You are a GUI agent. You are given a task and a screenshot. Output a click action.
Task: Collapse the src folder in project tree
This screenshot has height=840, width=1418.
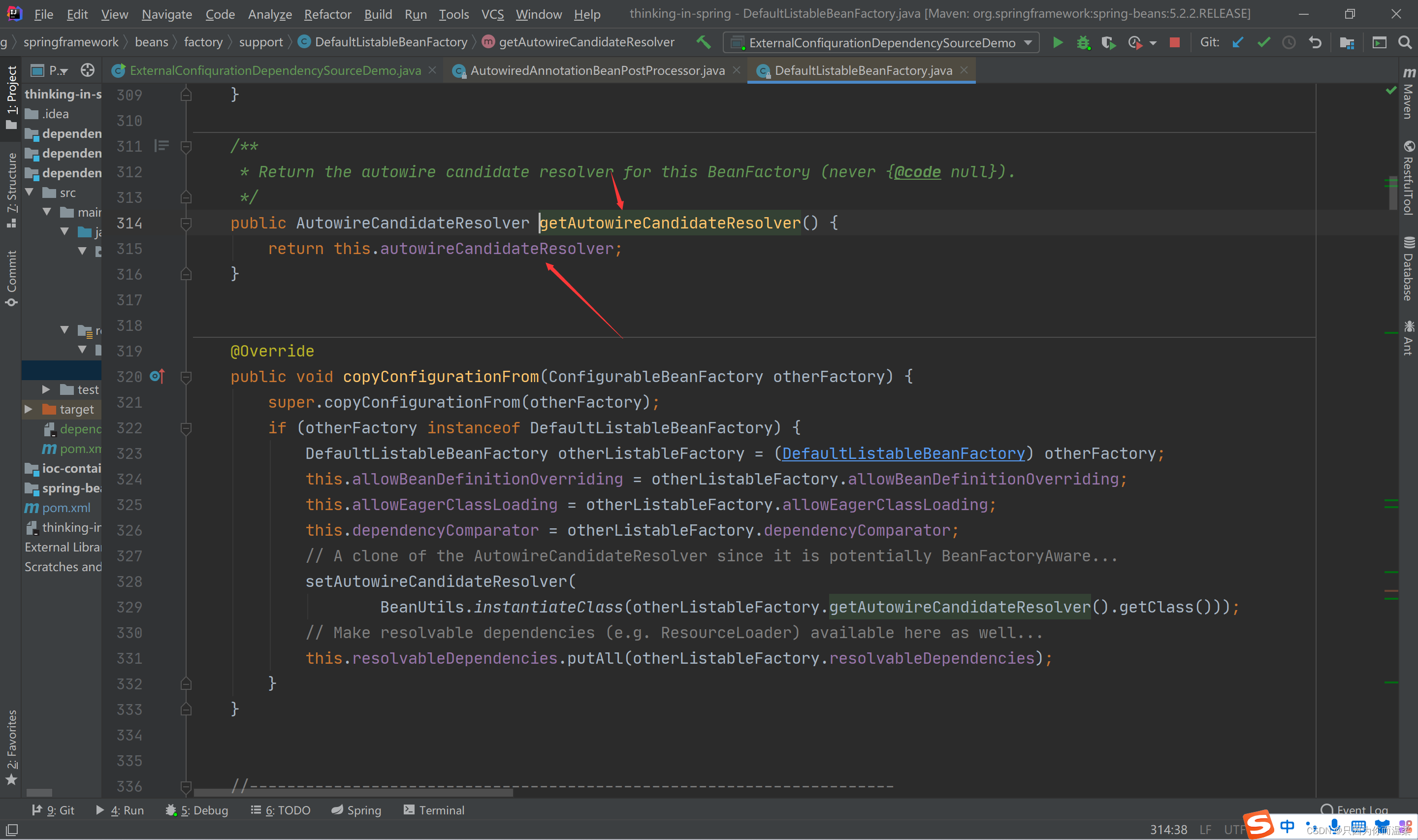click(30, 193)
